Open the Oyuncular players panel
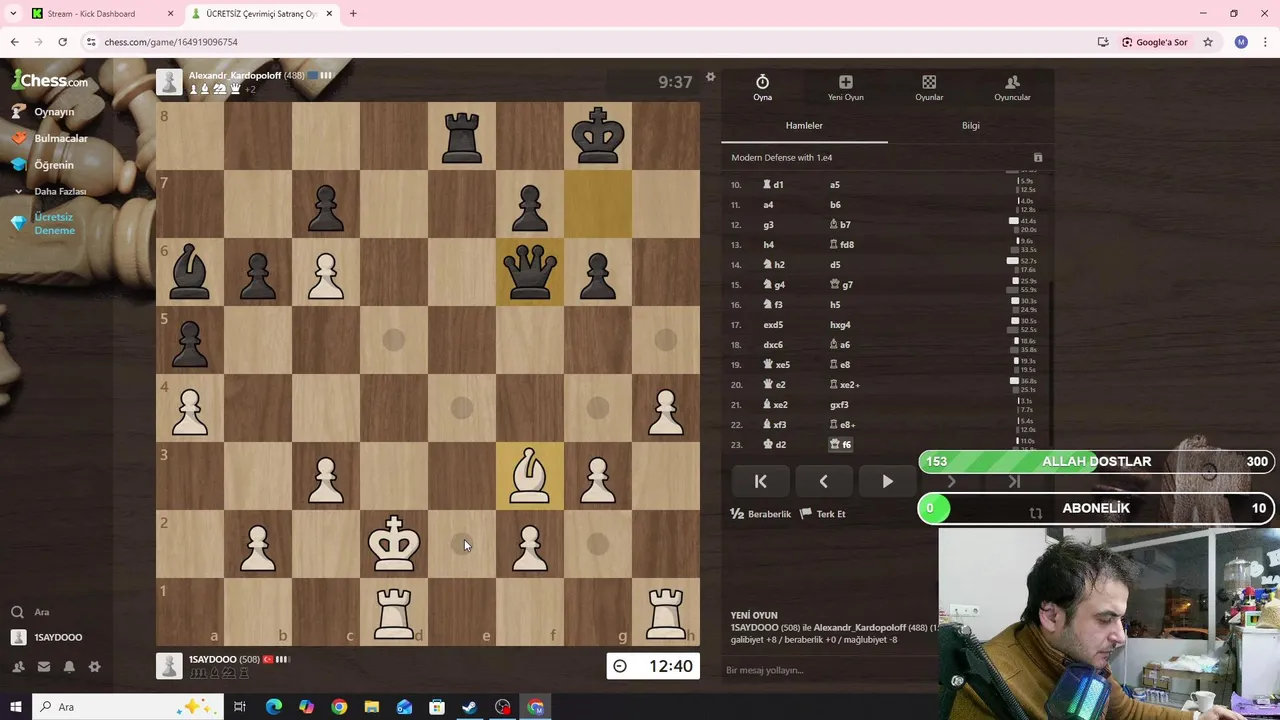The width and height of the screenshot is (1280, 720). 1012,88
